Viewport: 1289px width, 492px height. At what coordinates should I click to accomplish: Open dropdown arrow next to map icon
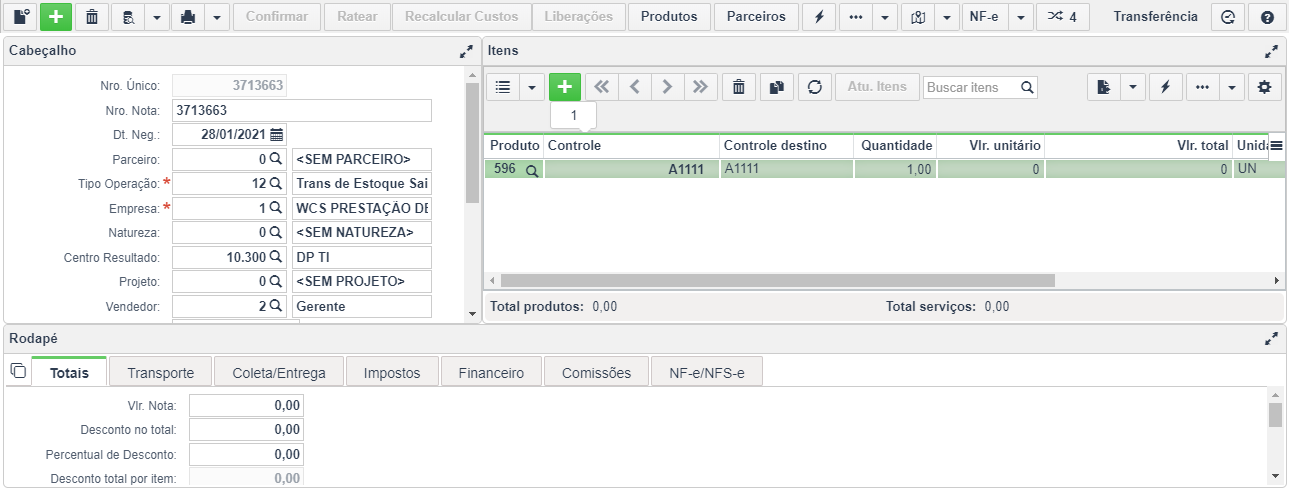pos(947,17)
